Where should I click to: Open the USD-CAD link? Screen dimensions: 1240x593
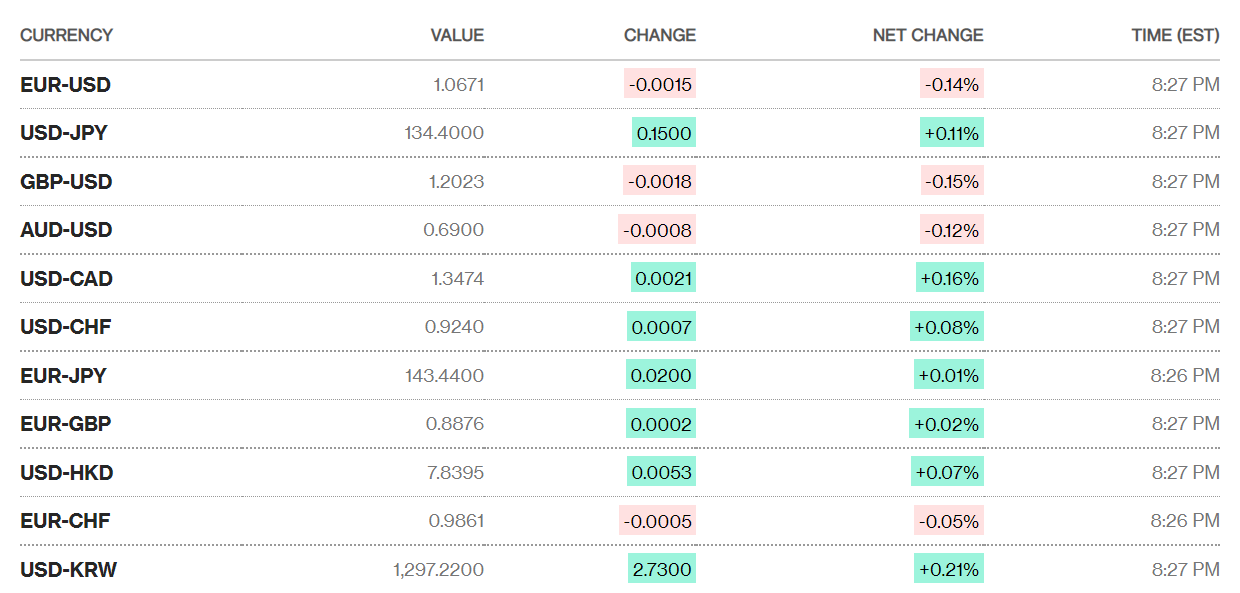pos(66,279)
